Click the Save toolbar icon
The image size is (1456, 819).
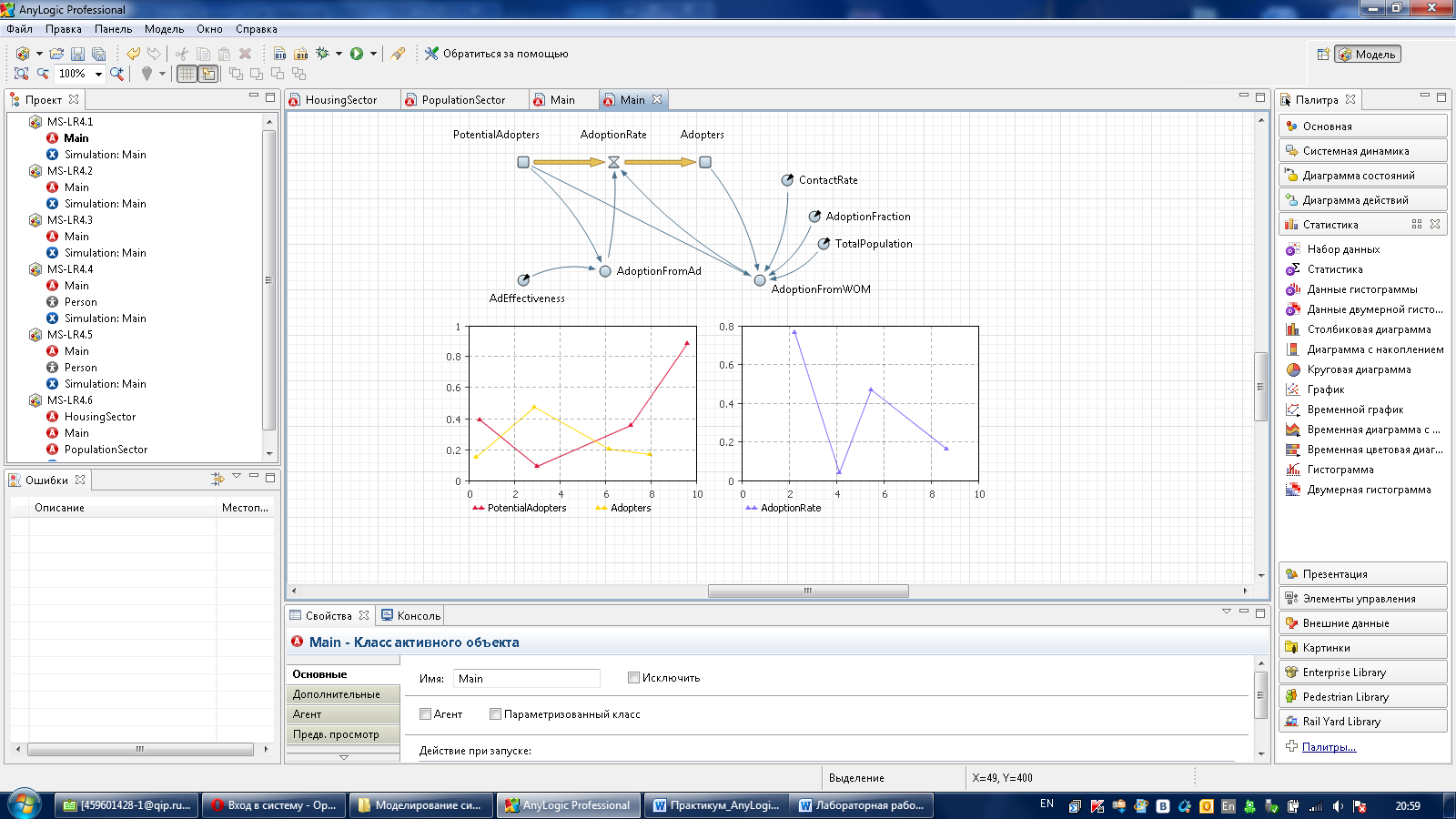tap(77, 54)
